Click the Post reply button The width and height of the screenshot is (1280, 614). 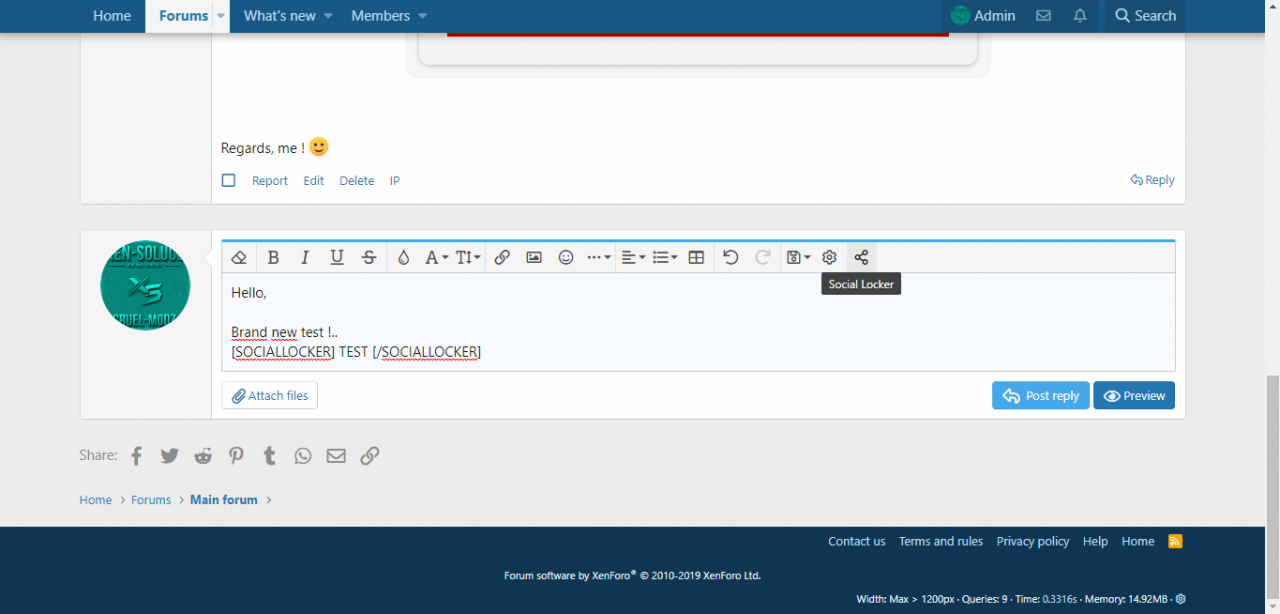click(1041, 396)
